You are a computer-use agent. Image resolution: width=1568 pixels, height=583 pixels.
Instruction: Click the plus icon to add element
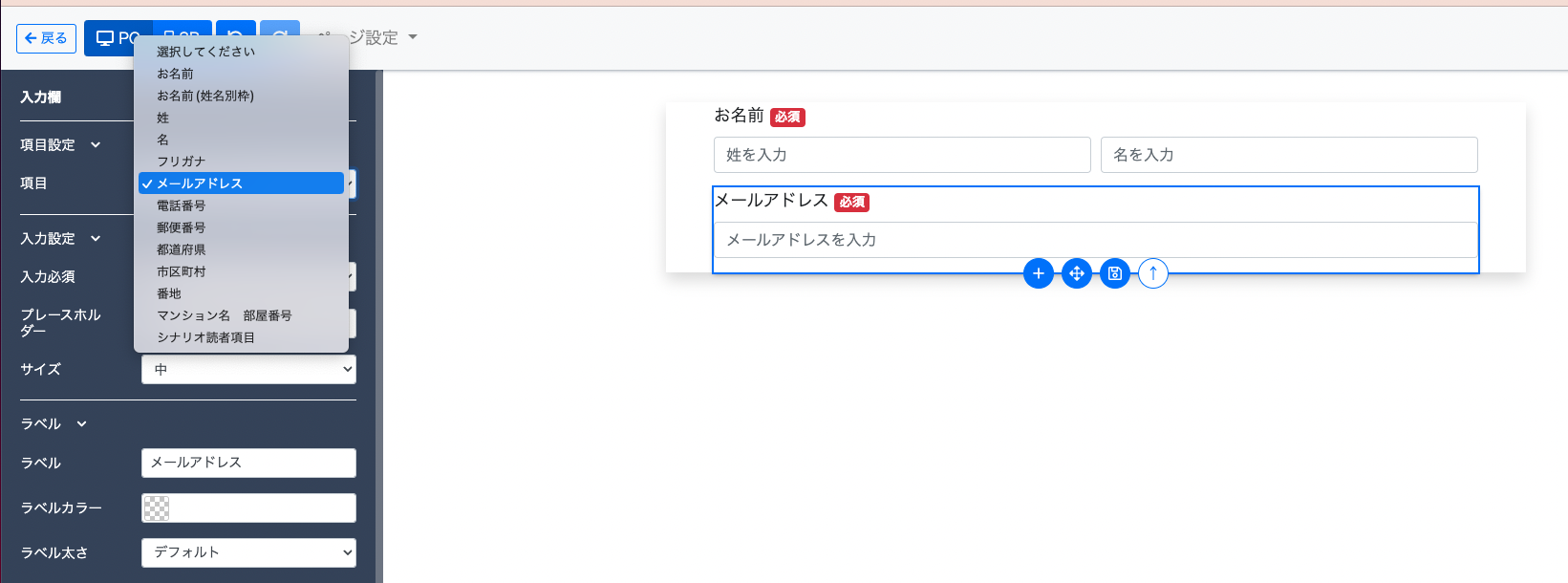coord(1038,273)
